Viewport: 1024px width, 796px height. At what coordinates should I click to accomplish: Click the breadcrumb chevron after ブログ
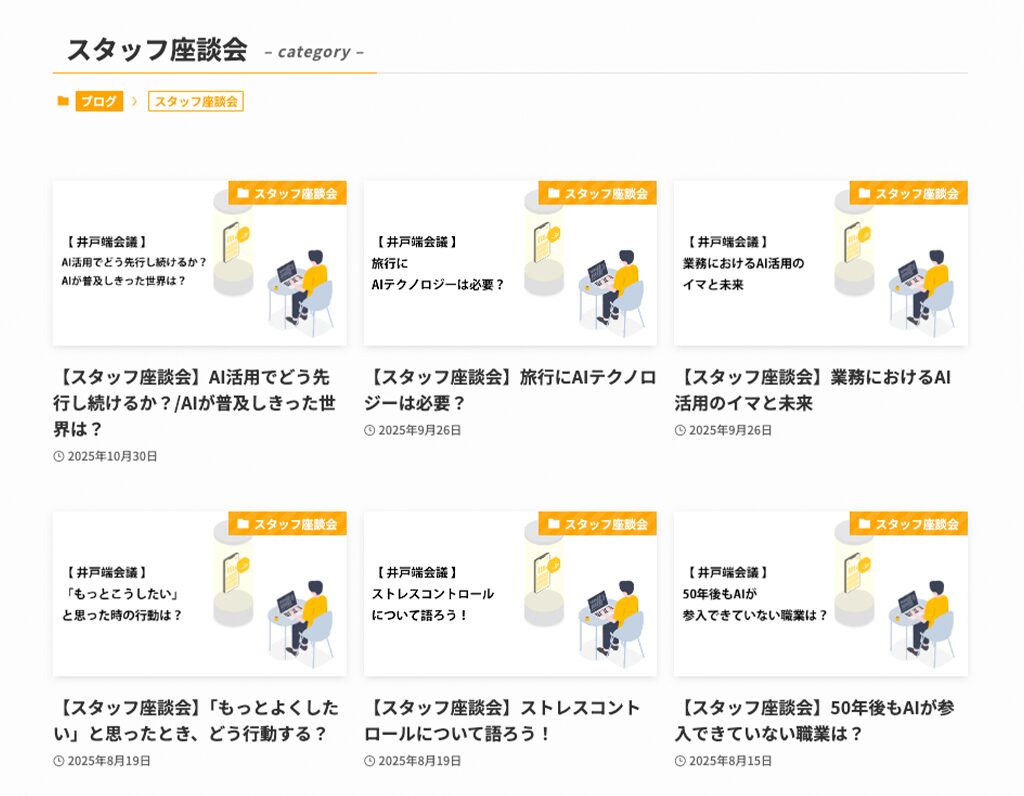(x=135, y=101)
